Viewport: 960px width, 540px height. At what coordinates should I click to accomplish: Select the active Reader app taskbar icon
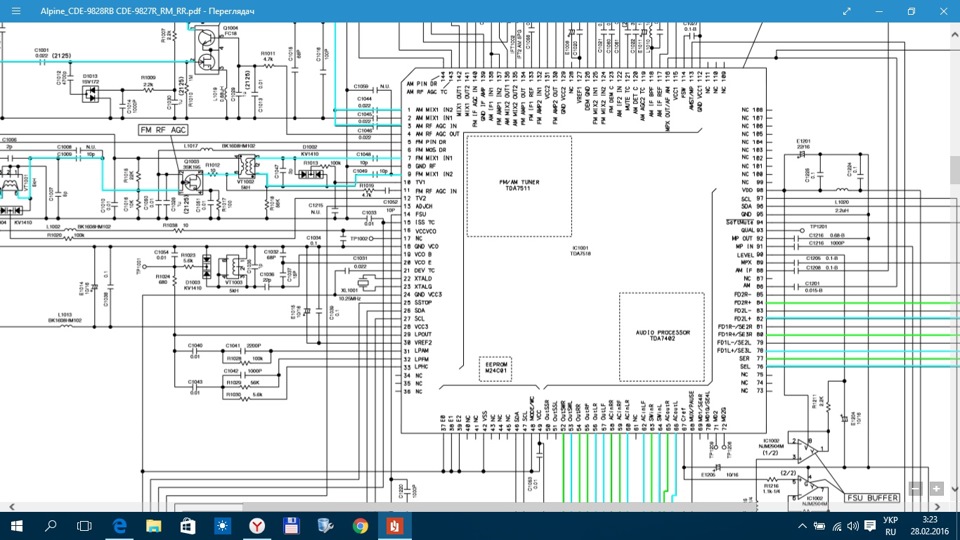tap(395, 526)
